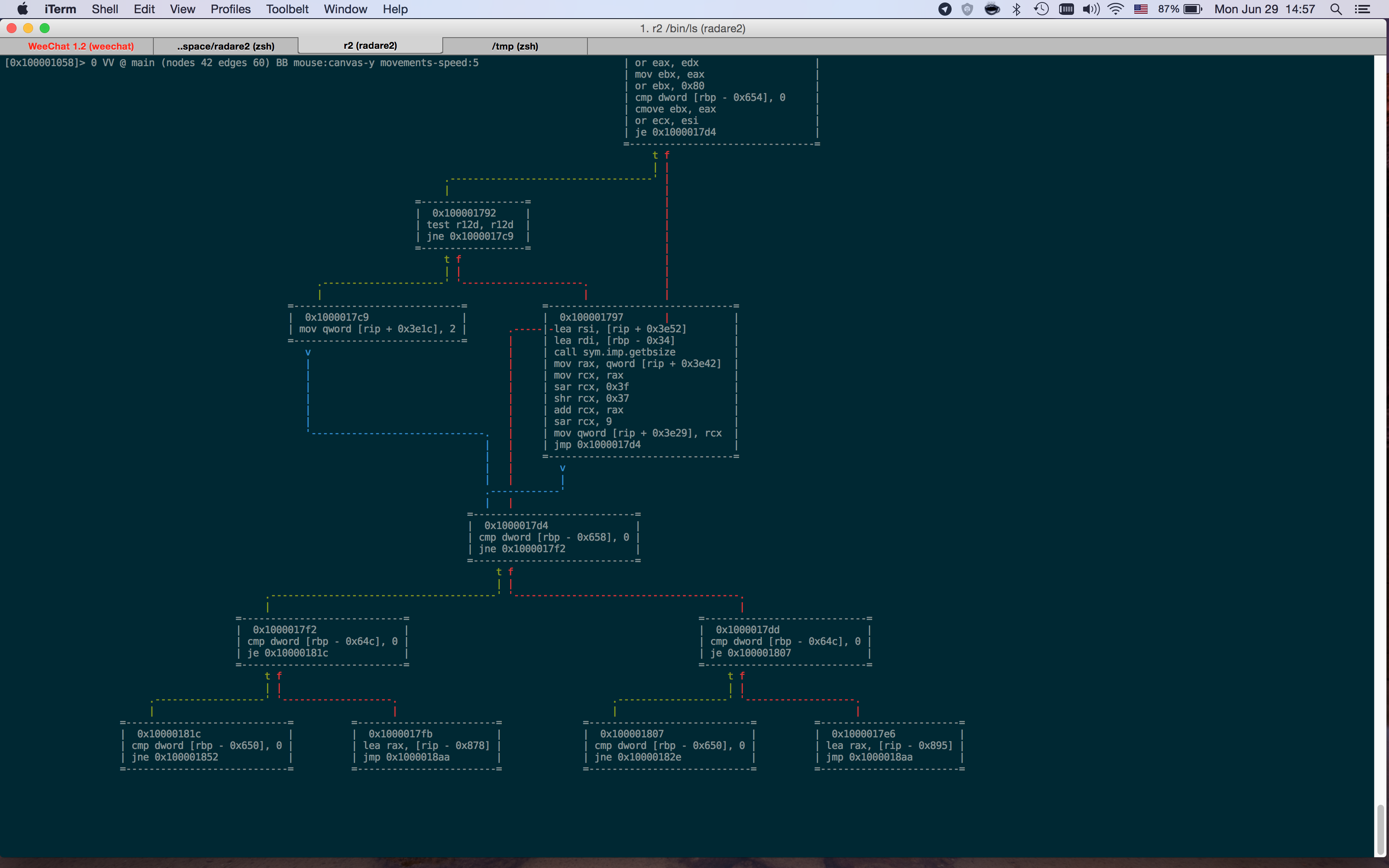
Task: Click the memory chip menu bar icon
Action: point(1066,9)
